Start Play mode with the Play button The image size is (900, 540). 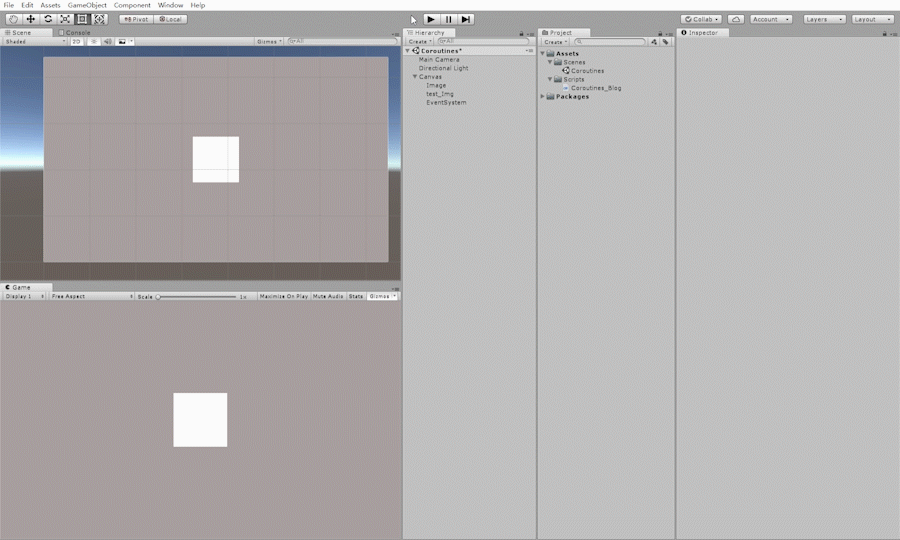click(431, 19)
